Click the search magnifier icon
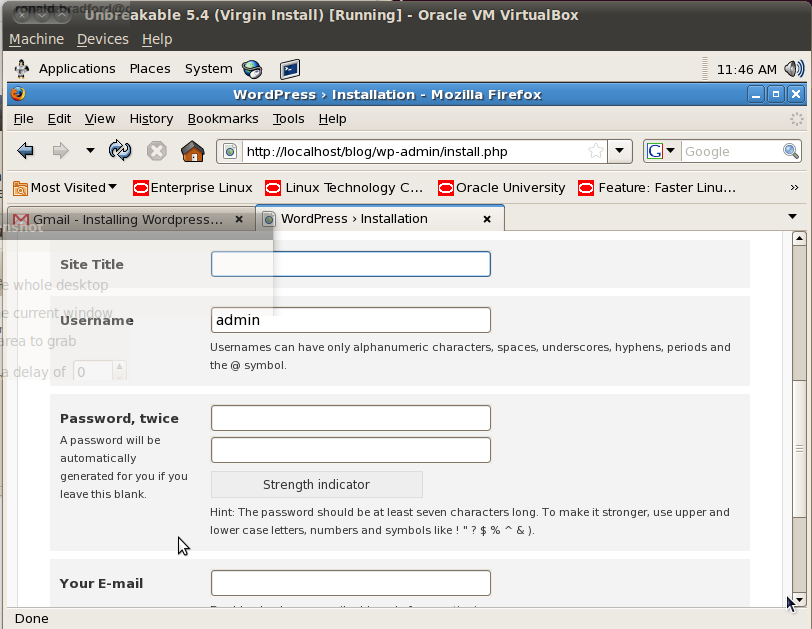812x629 pixels. coord(791,151)
